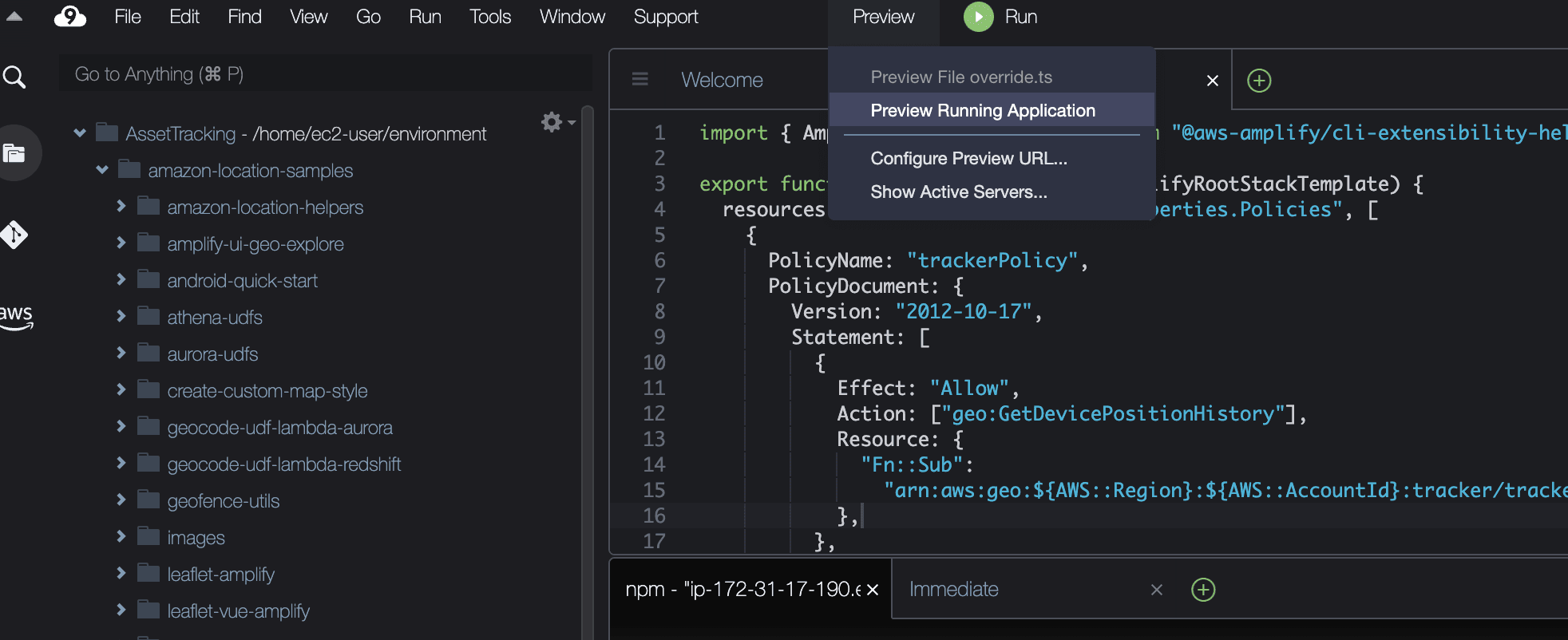Open the Cloud9 logo menu
1568x640 pixels.
pyautogui.click(x=70, y=17)
